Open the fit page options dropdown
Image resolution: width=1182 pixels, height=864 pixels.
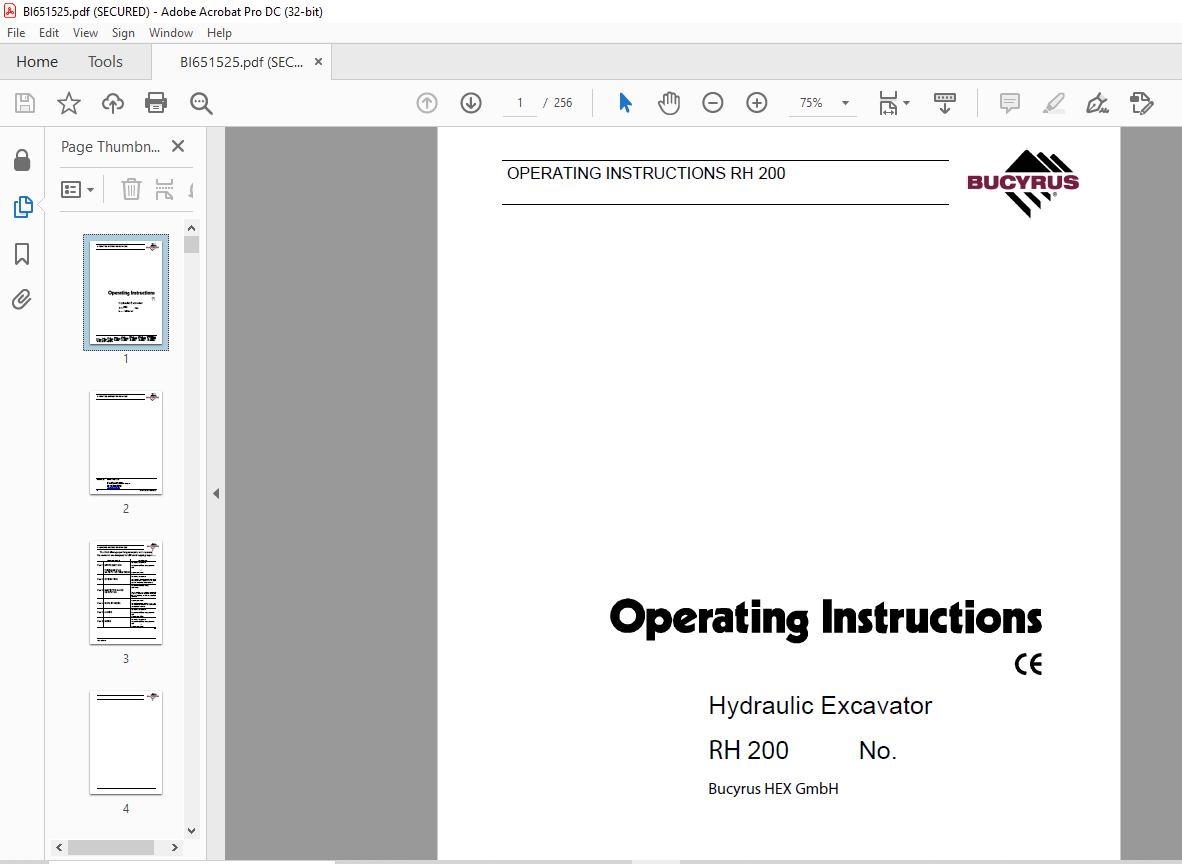[894, 103]
